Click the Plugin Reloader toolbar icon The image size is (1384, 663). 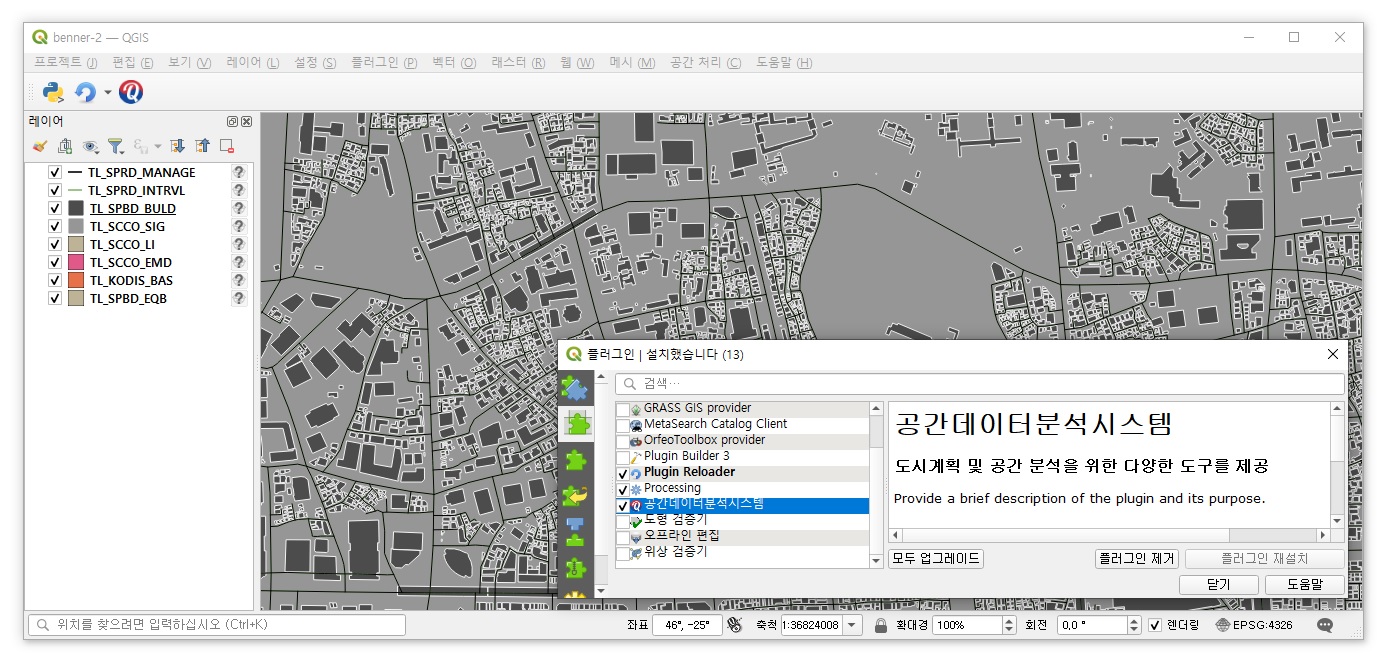(86, 92)
